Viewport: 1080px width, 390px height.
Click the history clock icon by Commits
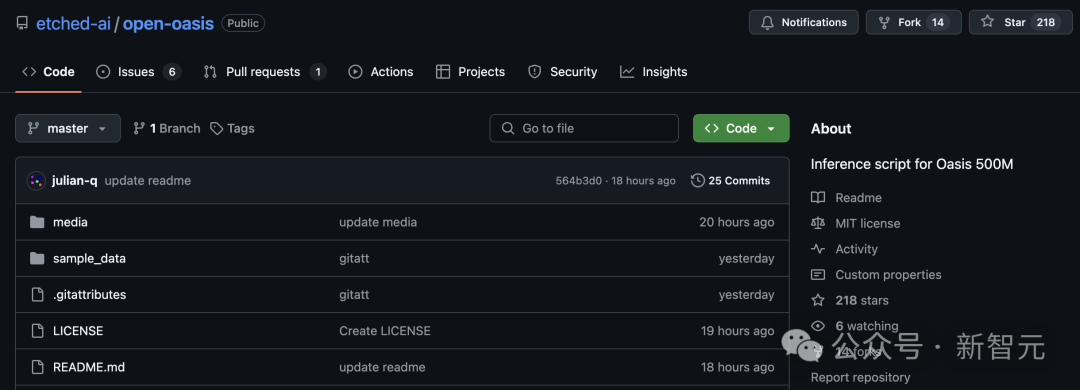tap(698, 181)
